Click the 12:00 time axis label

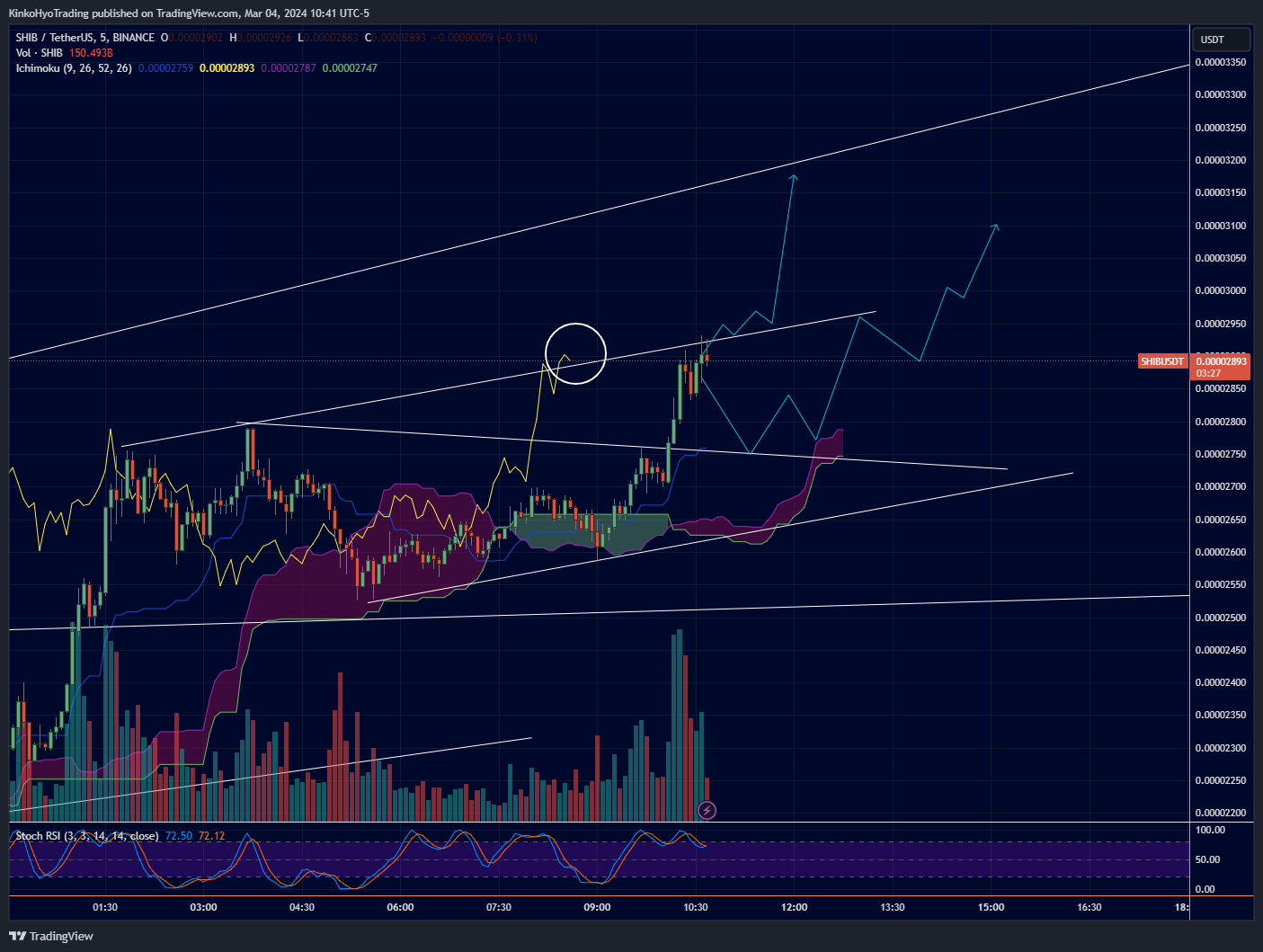tap(794, 907)
